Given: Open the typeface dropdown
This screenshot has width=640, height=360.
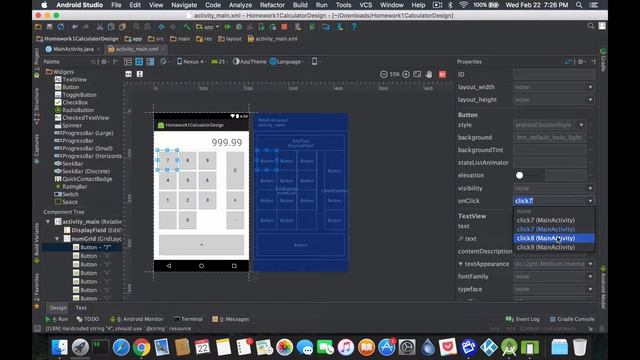Looking at the screenshot, I should pyautogui.click(x=590, y=289).
